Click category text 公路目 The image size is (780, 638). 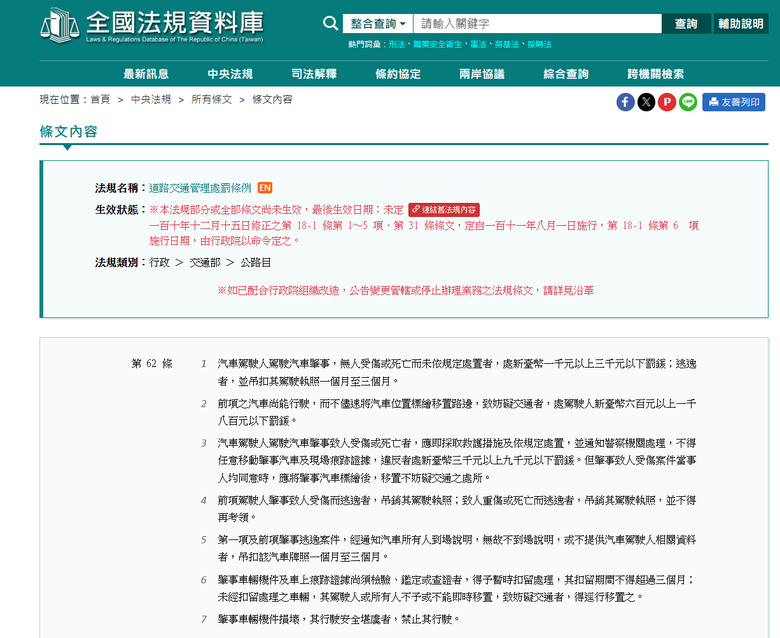pos(256,263)
